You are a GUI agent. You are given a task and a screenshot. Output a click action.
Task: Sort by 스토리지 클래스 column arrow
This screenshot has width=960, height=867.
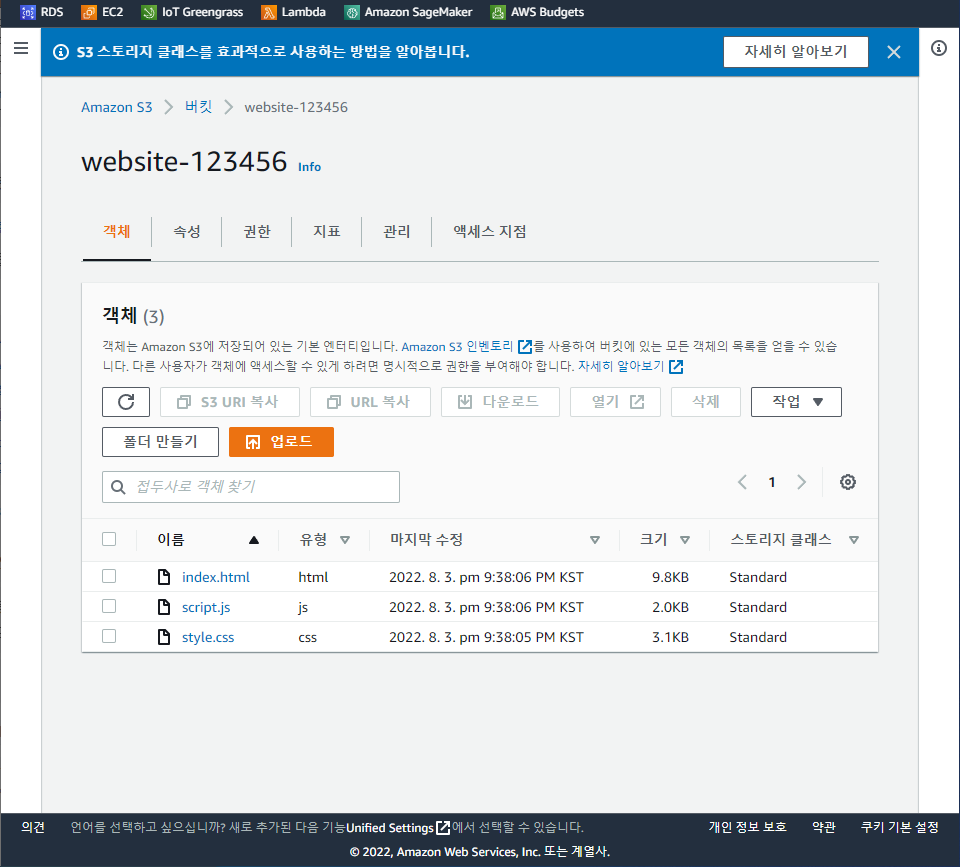[x=854, y=540]
